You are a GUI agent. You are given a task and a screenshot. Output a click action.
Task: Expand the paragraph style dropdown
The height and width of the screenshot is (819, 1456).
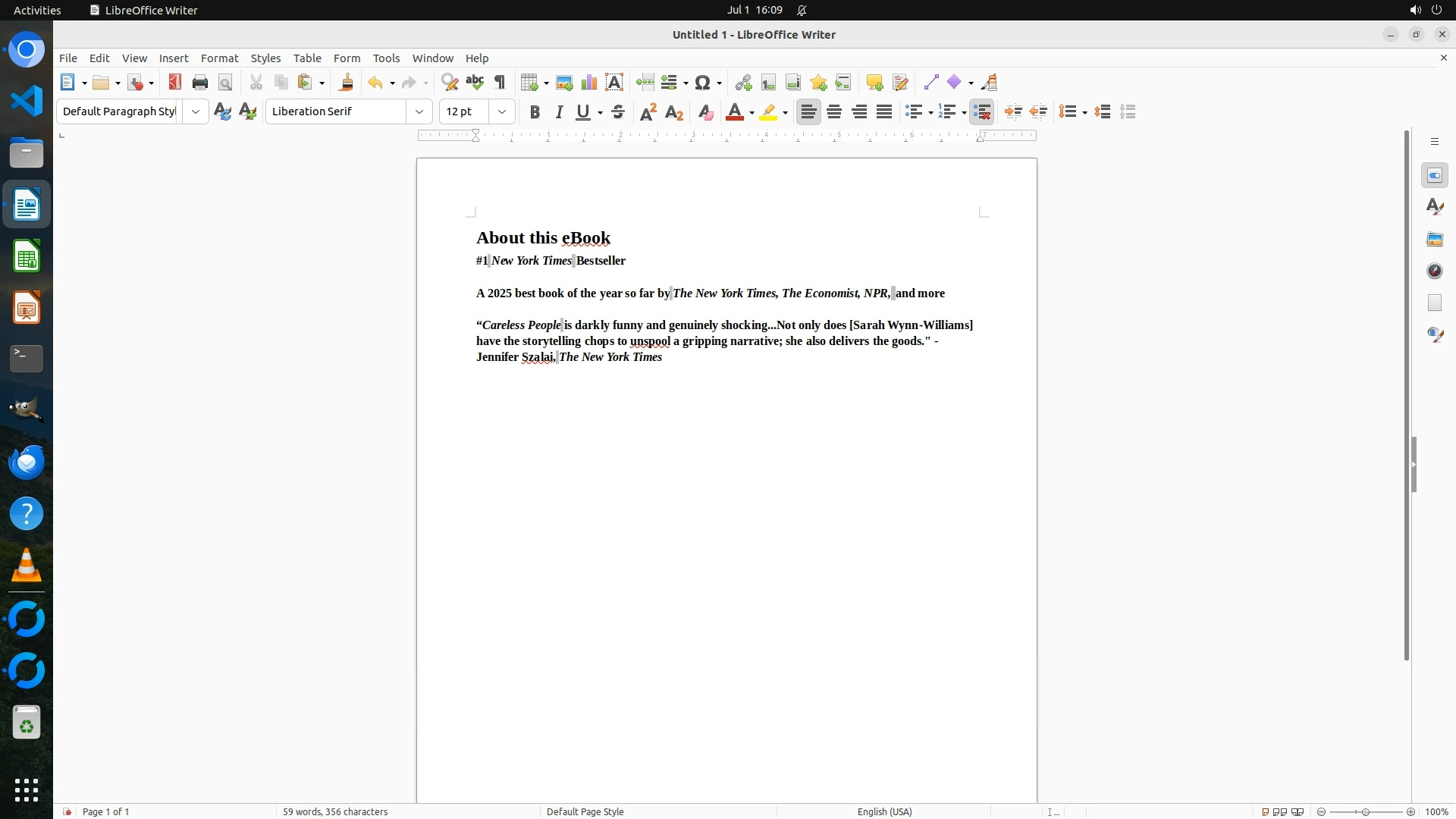[196, 112]
